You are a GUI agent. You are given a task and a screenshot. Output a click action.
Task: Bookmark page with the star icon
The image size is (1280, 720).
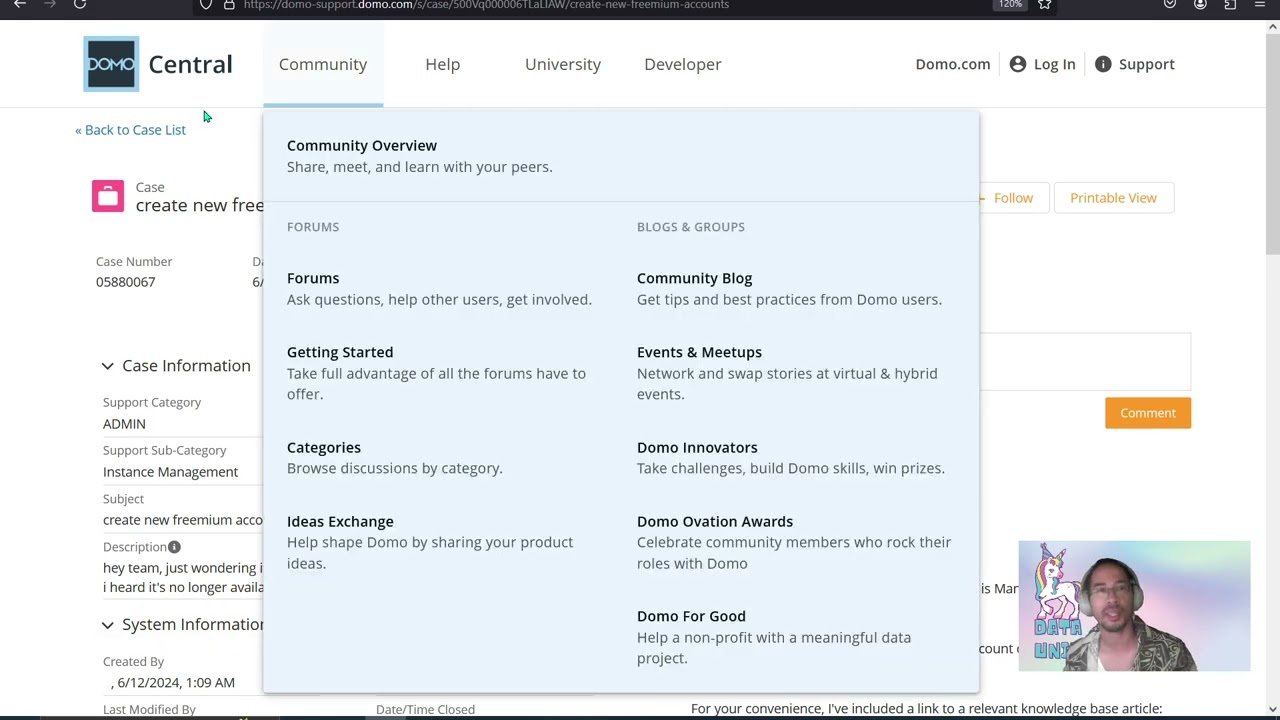[x=1044, y=4]
